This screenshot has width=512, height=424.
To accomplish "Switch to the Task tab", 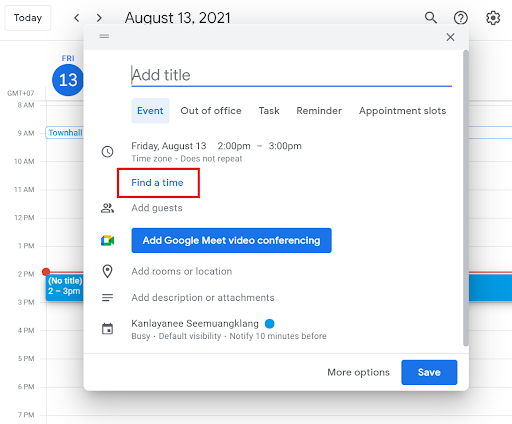I will (x=269, y=111).
